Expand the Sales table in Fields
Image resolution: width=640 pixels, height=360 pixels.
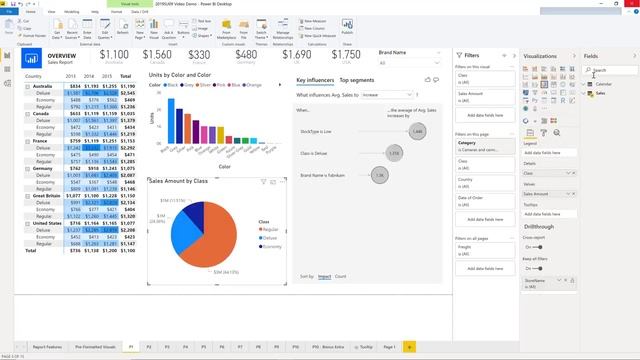584,93
